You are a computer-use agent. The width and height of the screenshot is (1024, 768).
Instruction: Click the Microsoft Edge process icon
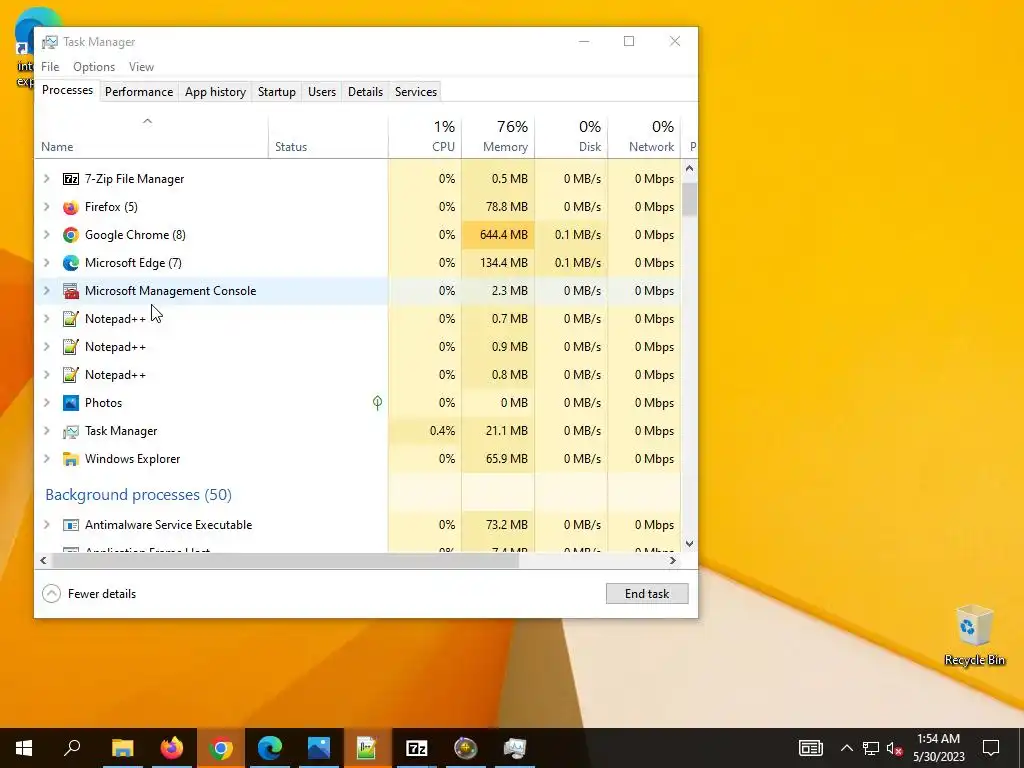click(x=71, y=263)
